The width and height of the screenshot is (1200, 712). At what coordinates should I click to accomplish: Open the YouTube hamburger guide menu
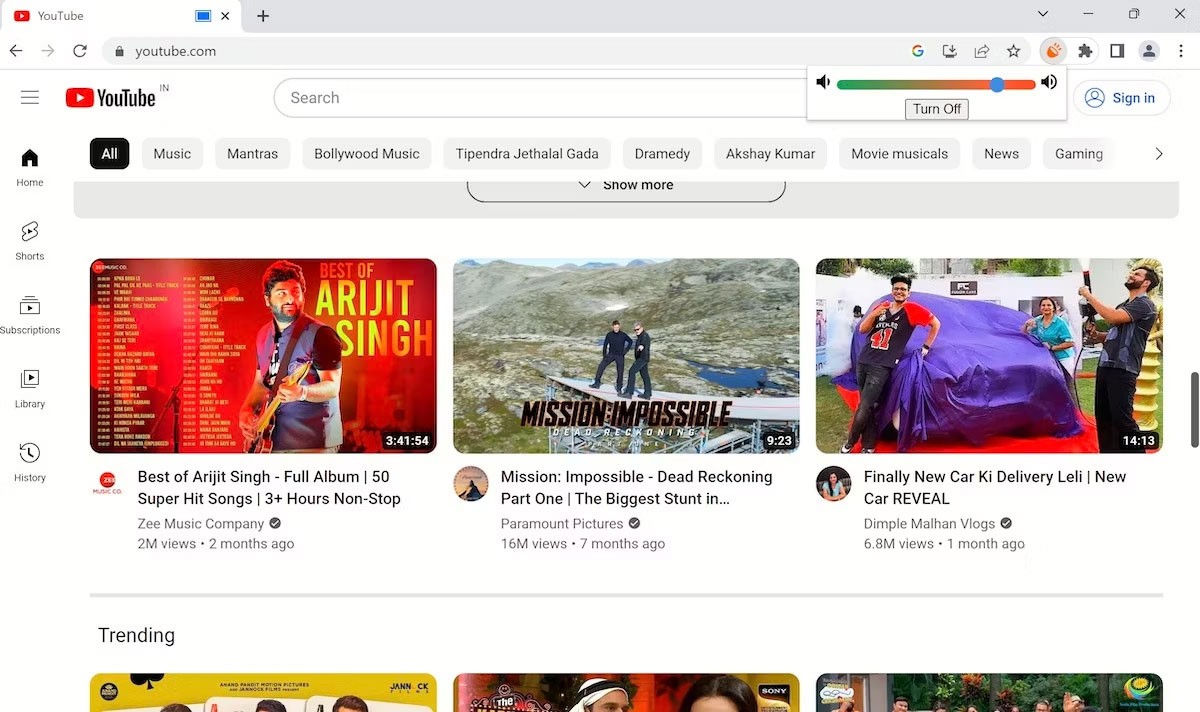[30, 97]
